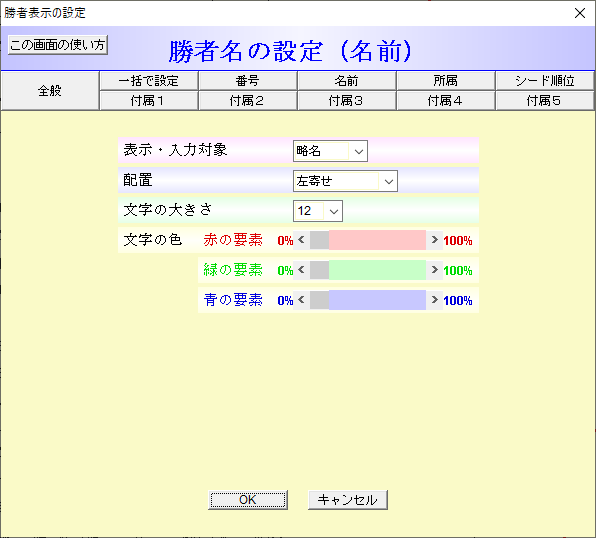Click the green element slider left arrow
This screenshot has width=596, height=538.
(x=301, y=270)
